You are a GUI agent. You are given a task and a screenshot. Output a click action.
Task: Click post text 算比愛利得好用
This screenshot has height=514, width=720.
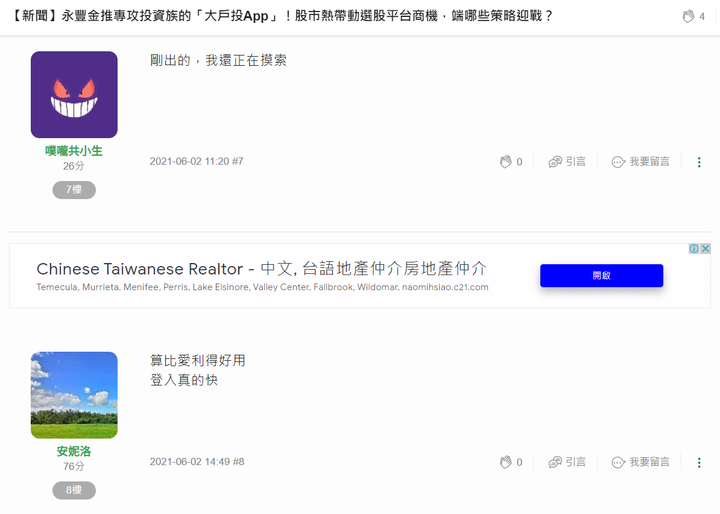click(197, 361)
